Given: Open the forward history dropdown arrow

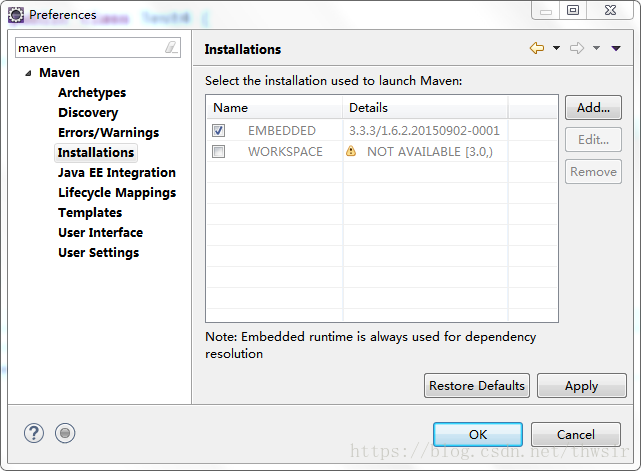Looking at the screenshot, I should point(596,48).
